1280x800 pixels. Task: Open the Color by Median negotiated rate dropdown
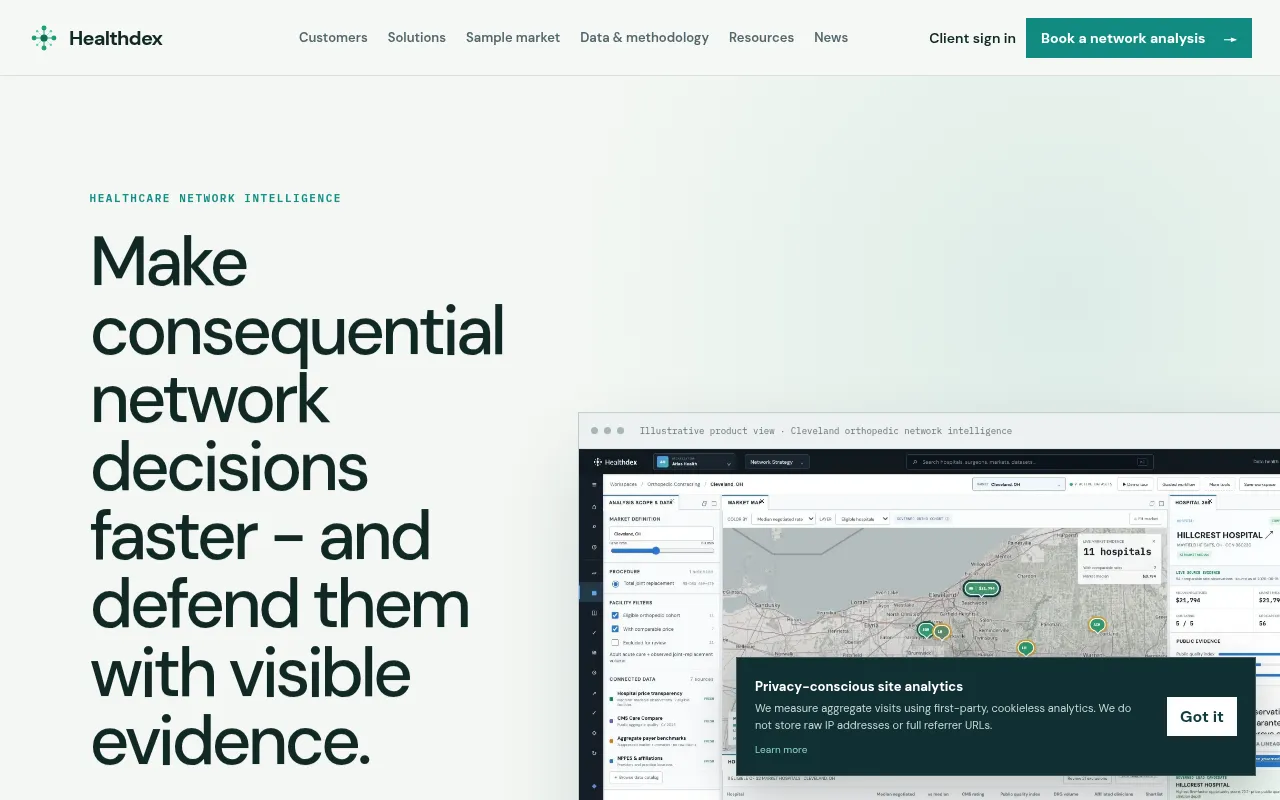tap(783, 519)
